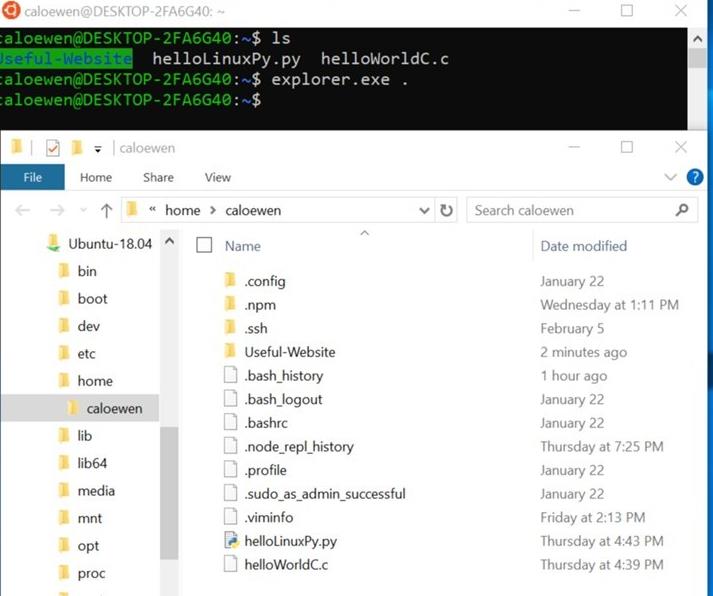Select the etc folder in navigation tree
Screen dimensions: 713x596
(x=87, y=353)
